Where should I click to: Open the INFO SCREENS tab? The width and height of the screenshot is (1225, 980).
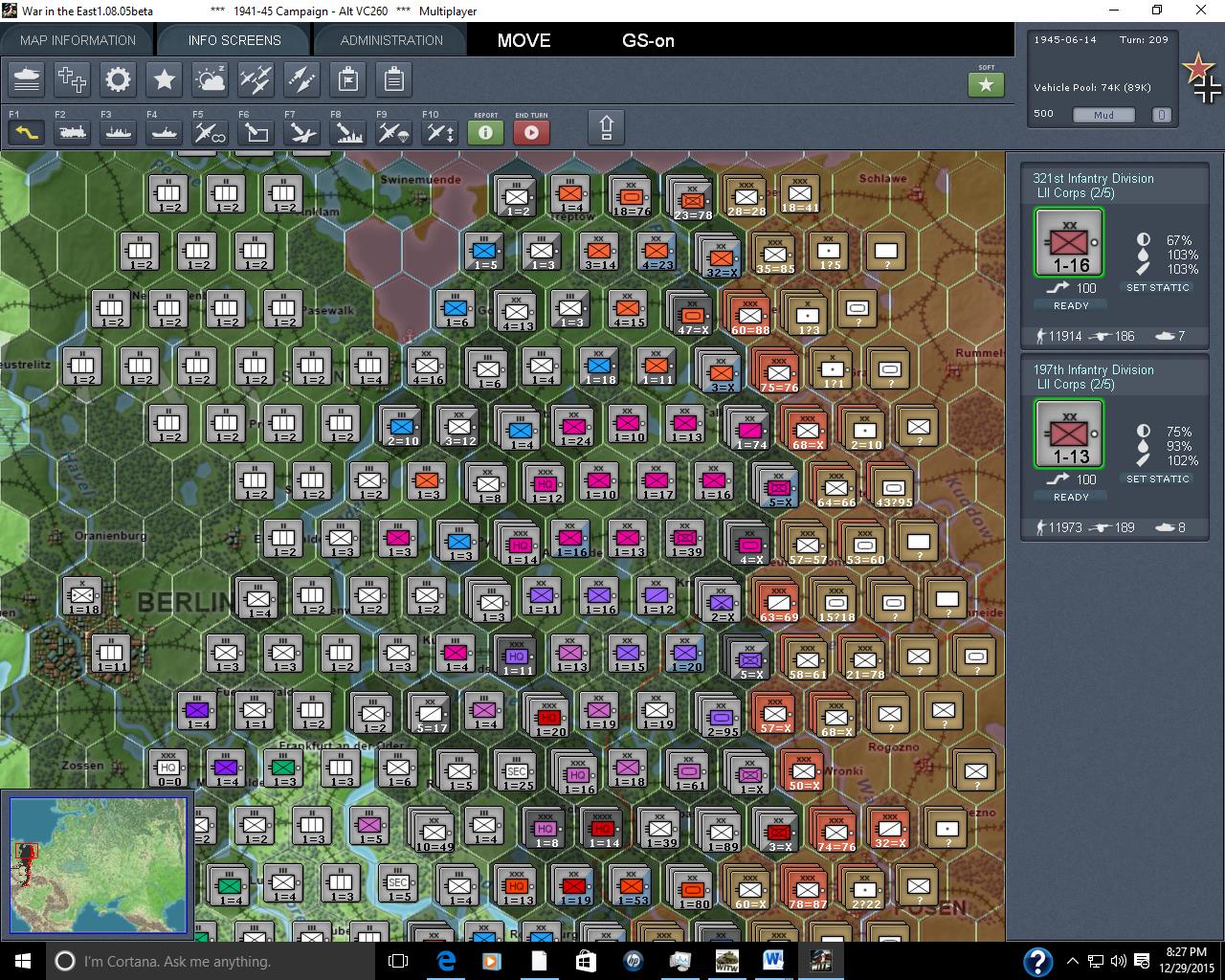pos(234,40)
